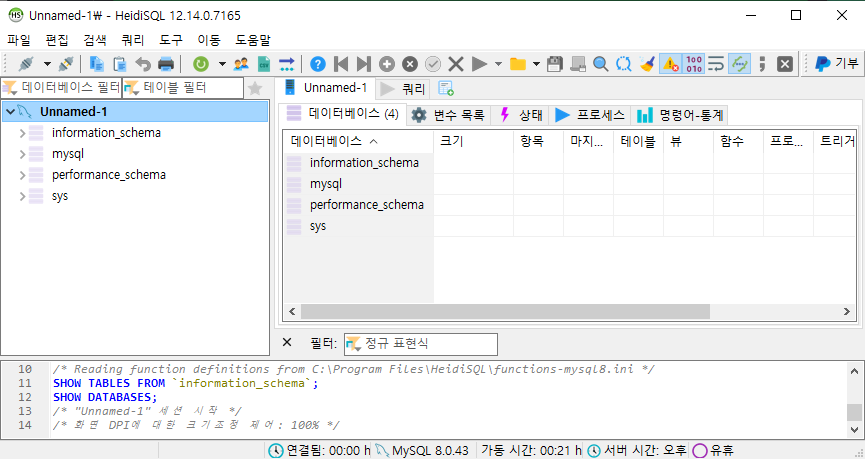The height and width of the screenshot is (459, 865).
Task: Toggle word wrap lines icon
Action: [716, 64]
